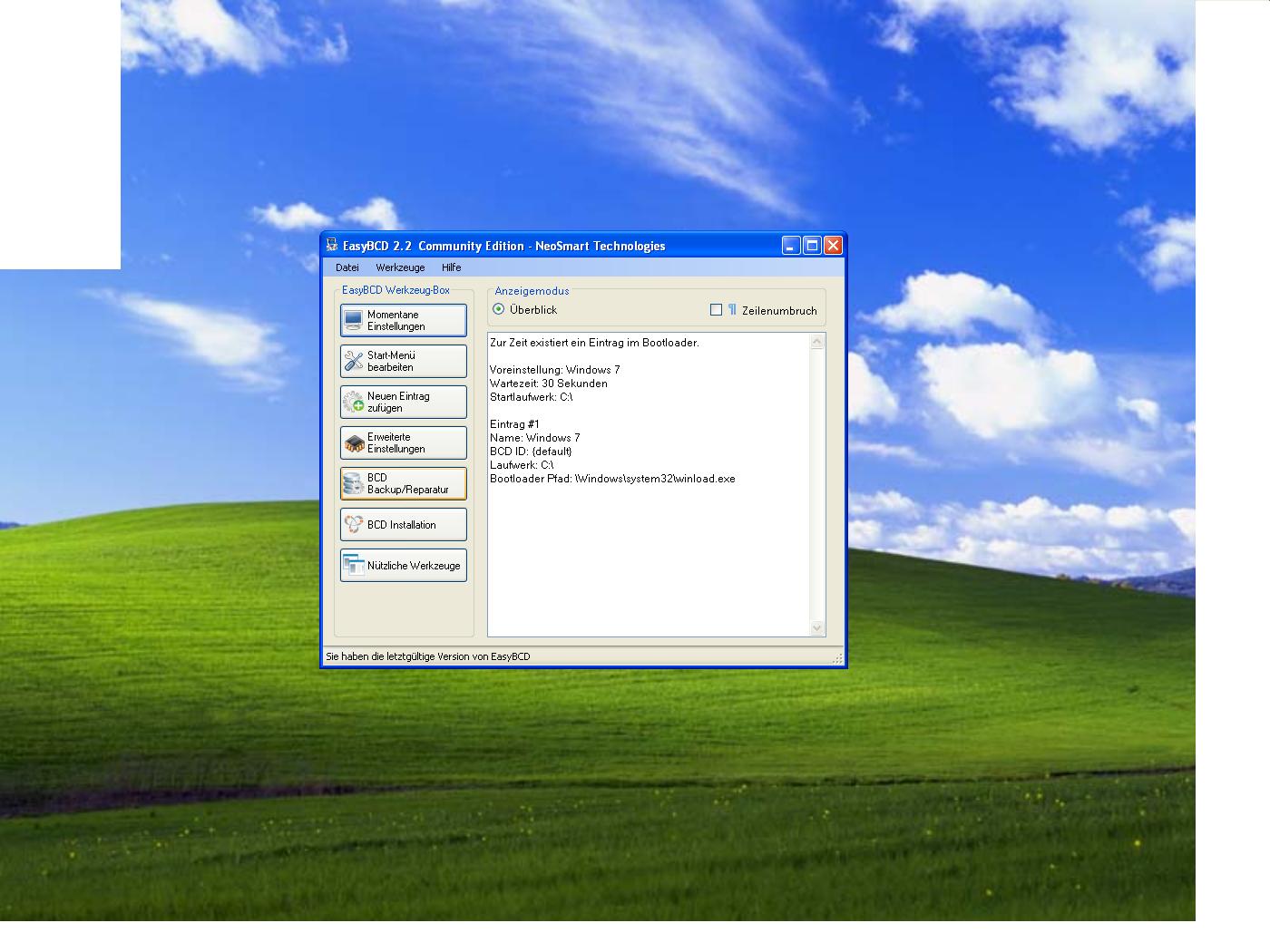The width and height of the screenshot is (1270, 952).
Task: Click the EasyBCD icon in the title bar
Action: tap(332, 245)
